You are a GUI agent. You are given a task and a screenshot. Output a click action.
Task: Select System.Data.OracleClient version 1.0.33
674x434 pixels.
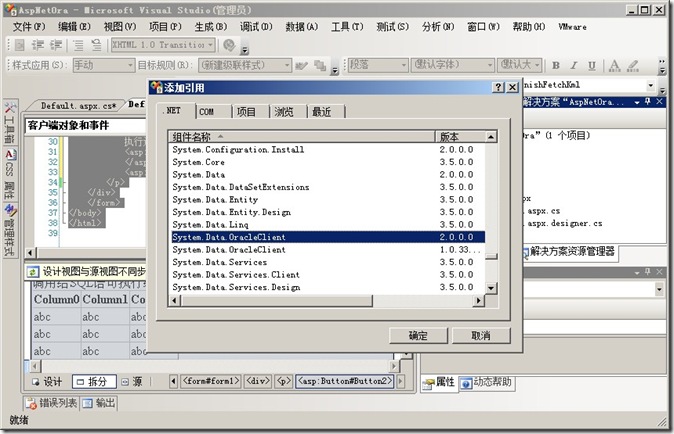(x=327, y=250)
